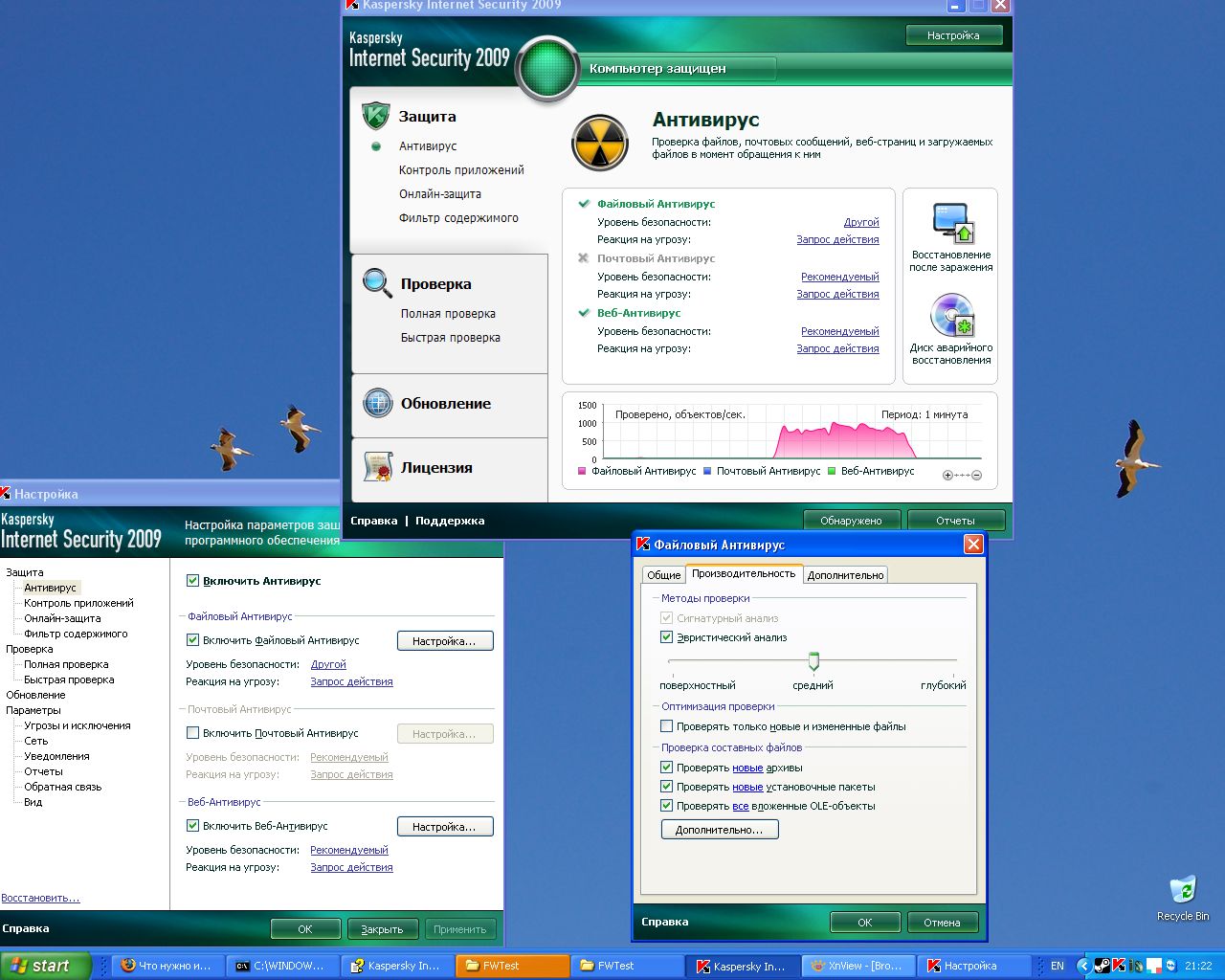
Task: Click новые link in Проверять новые архивы
Action: pyautogui.click(x=747, y=768)
